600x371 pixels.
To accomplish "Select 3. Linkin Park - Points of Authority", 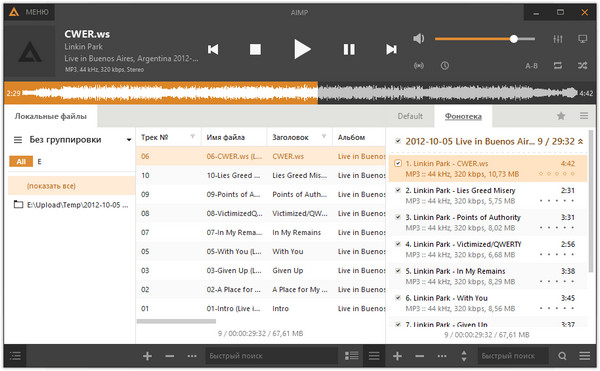I will click(x=488, y=222).
